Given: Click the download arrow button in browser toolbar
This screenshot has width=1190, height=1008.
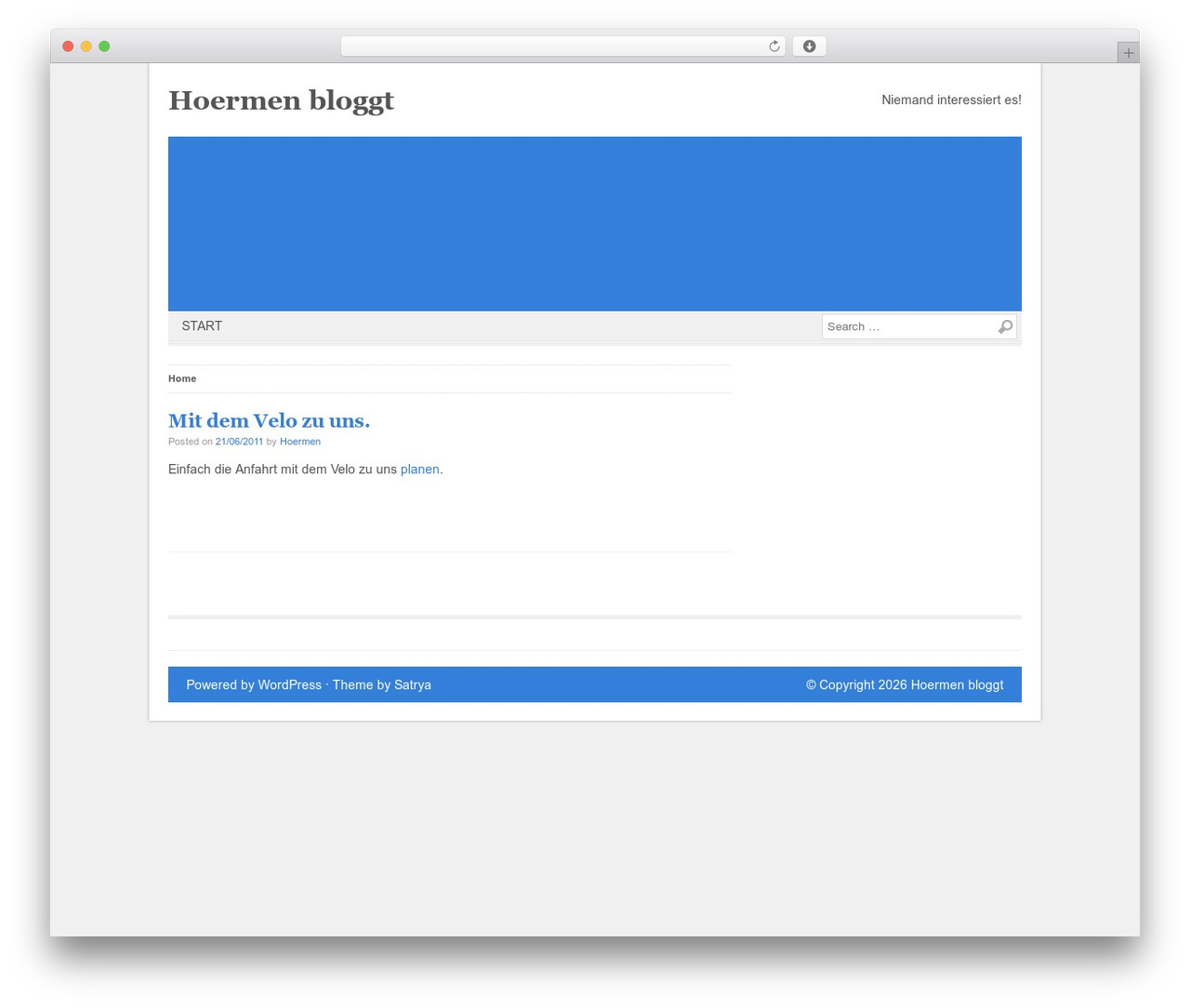Looking at the screenshot, I should [x=809, y=46].
